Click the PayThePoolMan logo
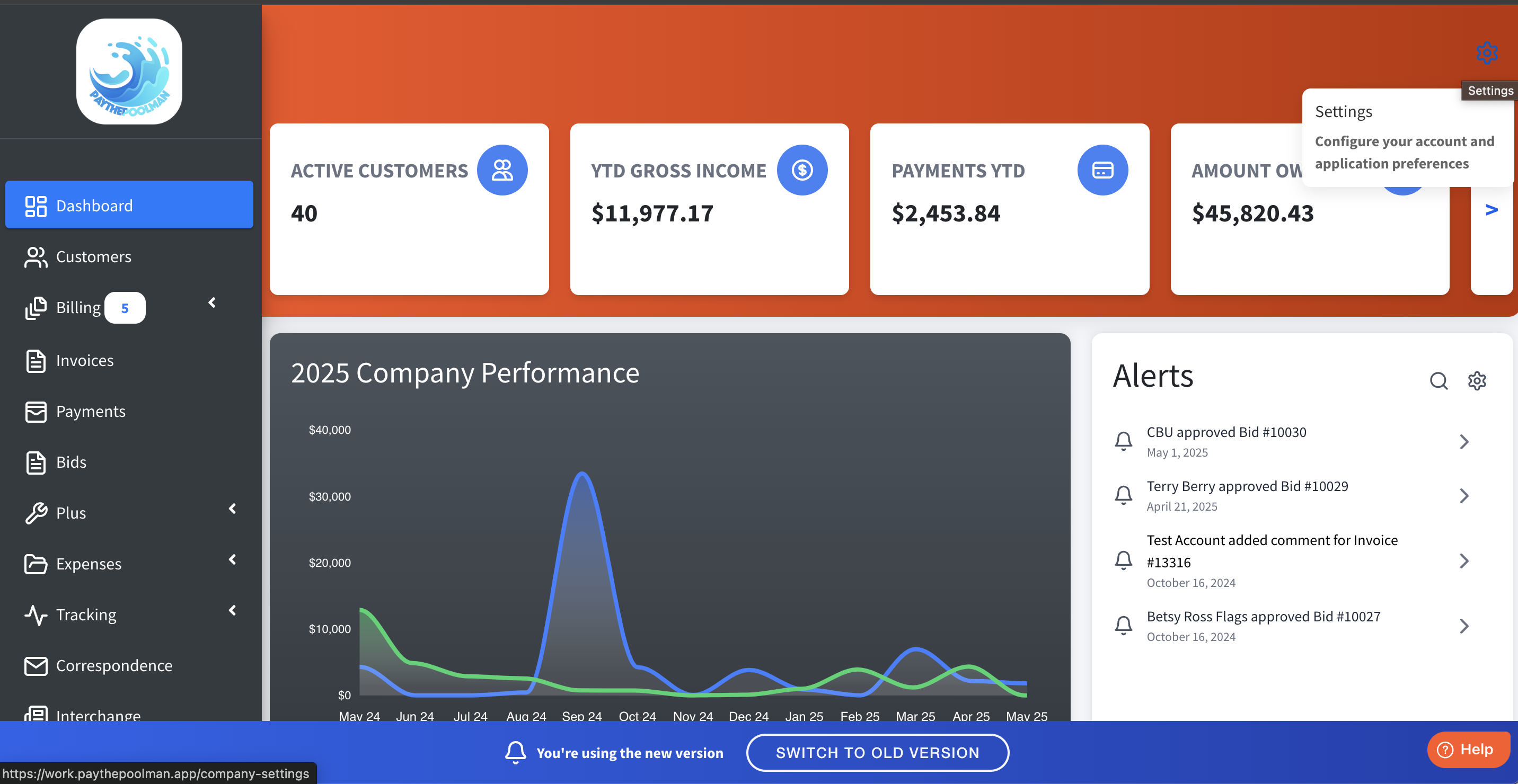The height and width of the screenshot is (784, 1518). click(x=129, y=72)
